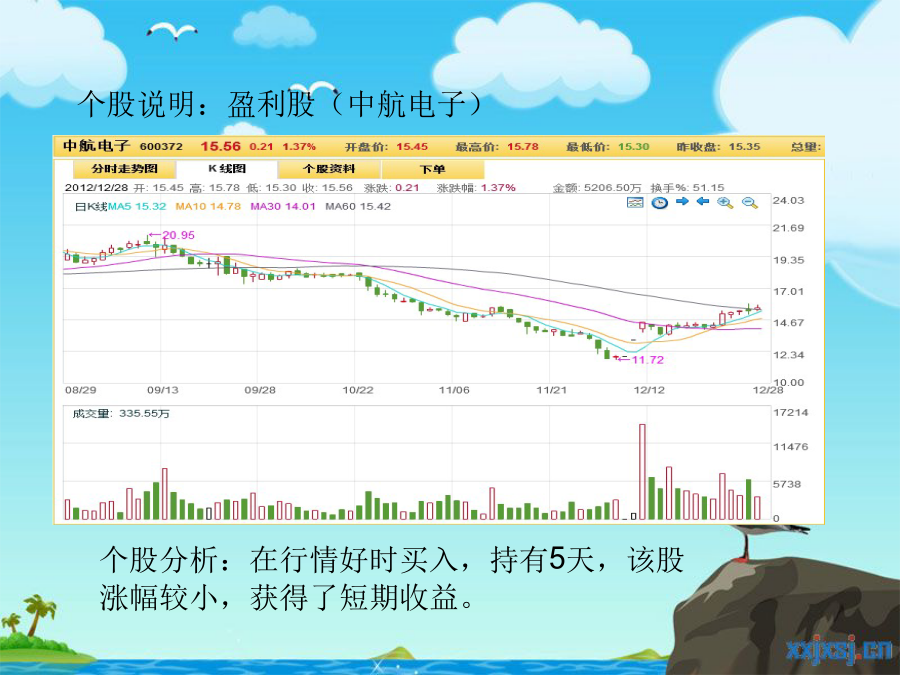Click the zoom-in magnifier icon

(726, 203)
